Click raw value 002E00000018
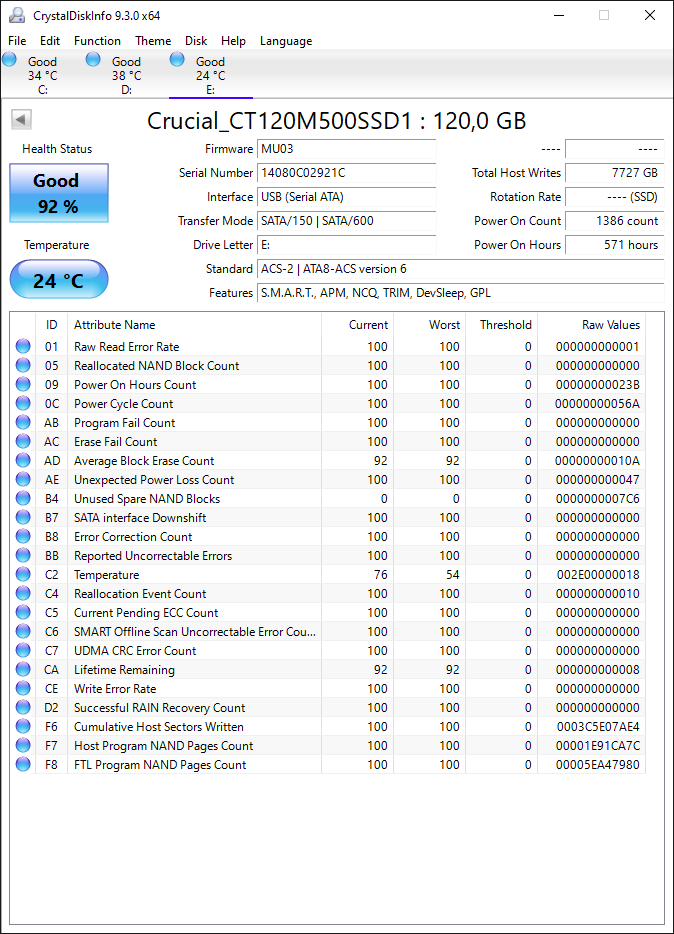 coord(598,574)
